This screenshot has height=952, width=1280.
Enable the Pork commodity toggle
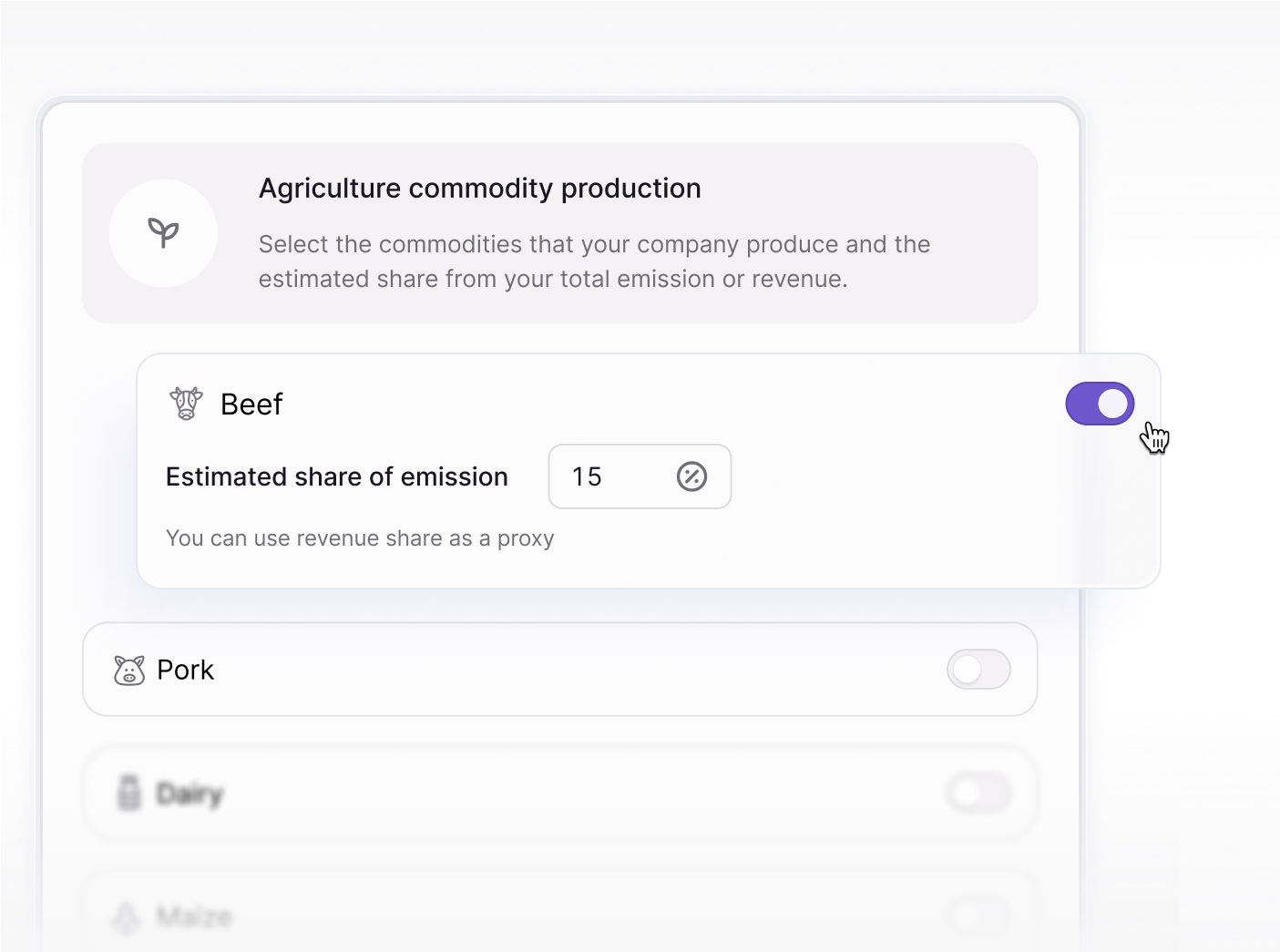[978, 670]
